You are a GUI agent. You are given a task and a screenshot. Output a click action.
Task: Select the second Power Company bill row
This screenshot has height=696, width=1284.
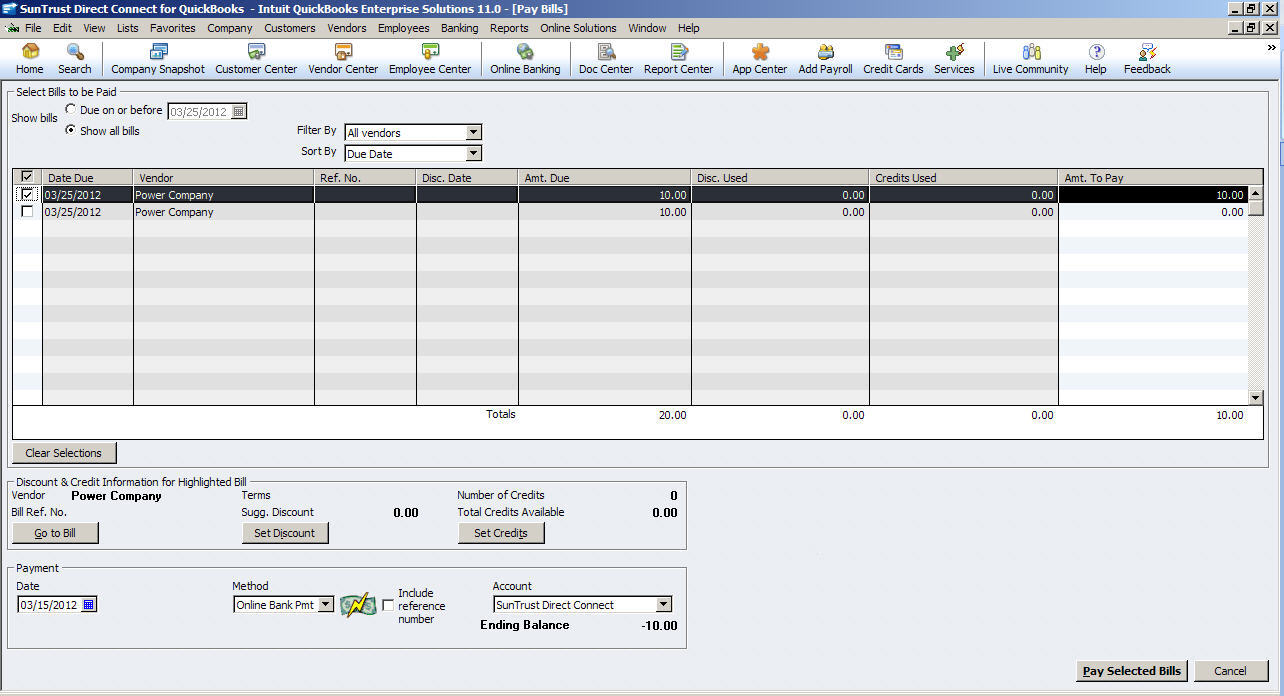coord(630,212)
